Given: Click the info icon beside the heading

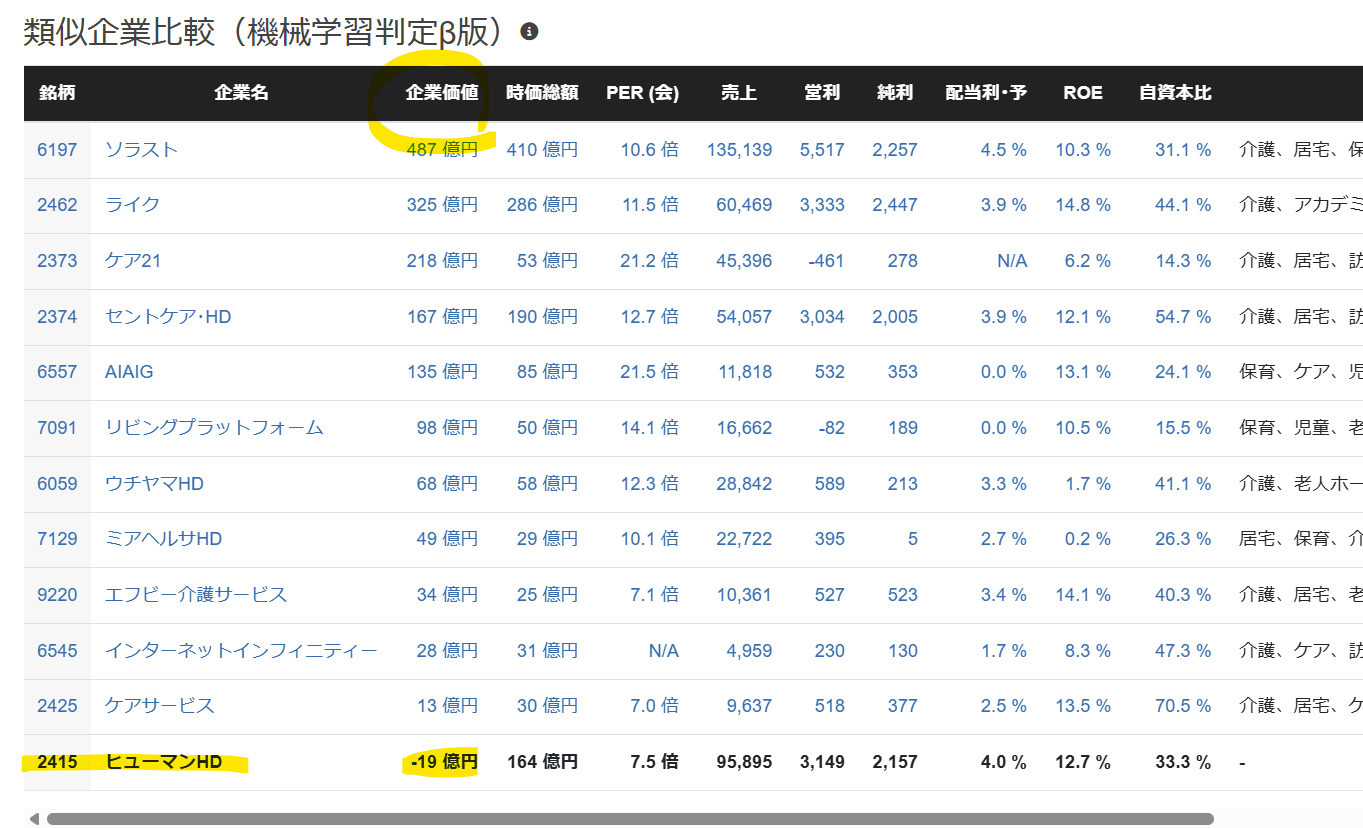Looking at the screenshot, I should [x=530, y=32].
